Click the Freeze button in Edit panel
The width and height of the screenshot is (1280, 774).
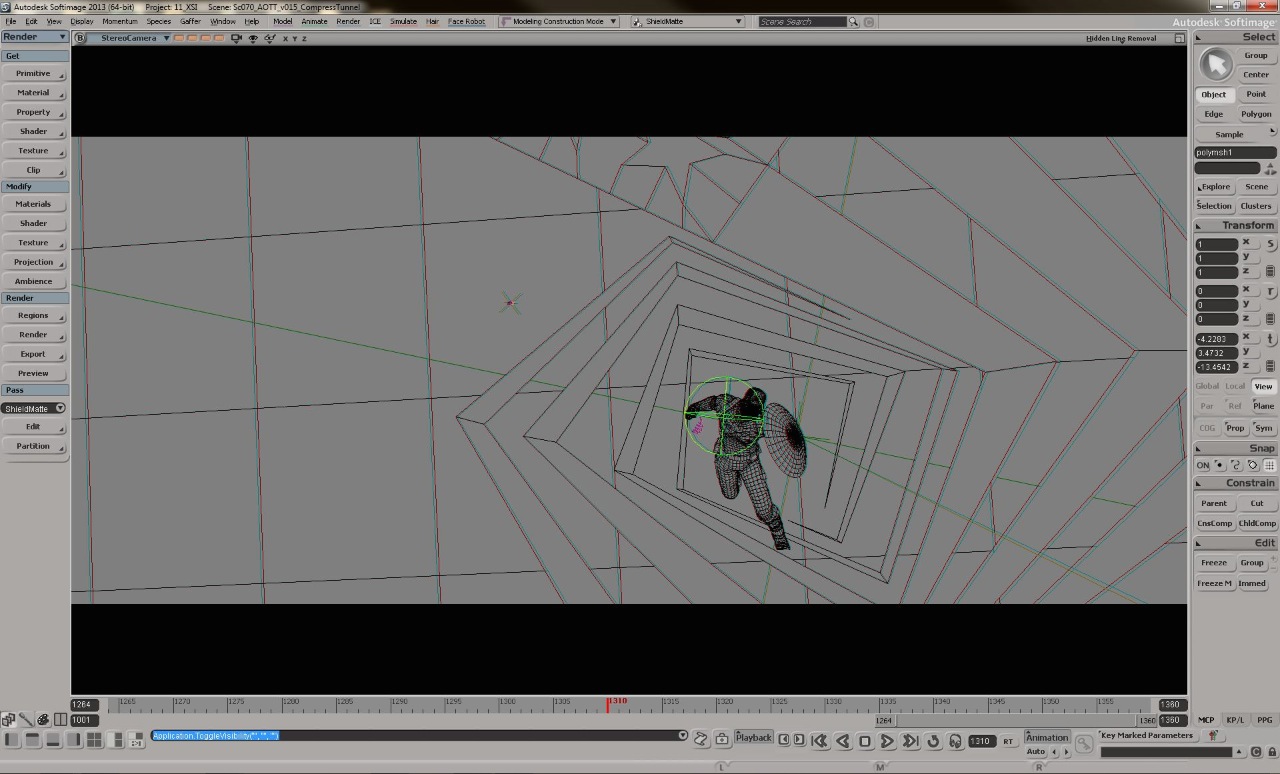pos(1214,563)
